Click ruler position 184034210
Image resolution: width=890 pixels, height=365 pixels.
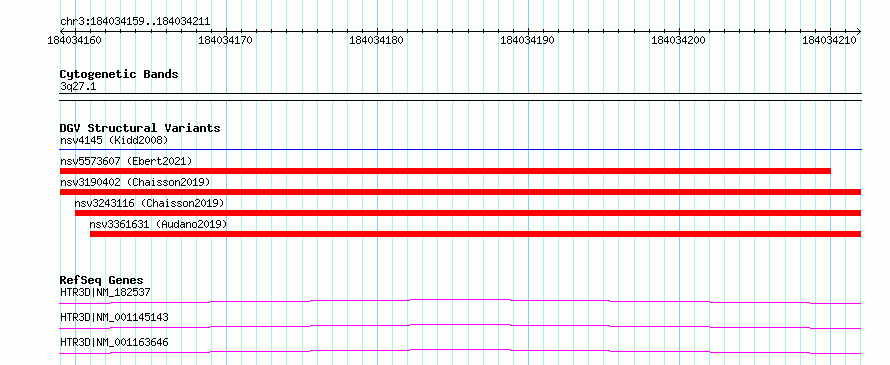(829, 40)
